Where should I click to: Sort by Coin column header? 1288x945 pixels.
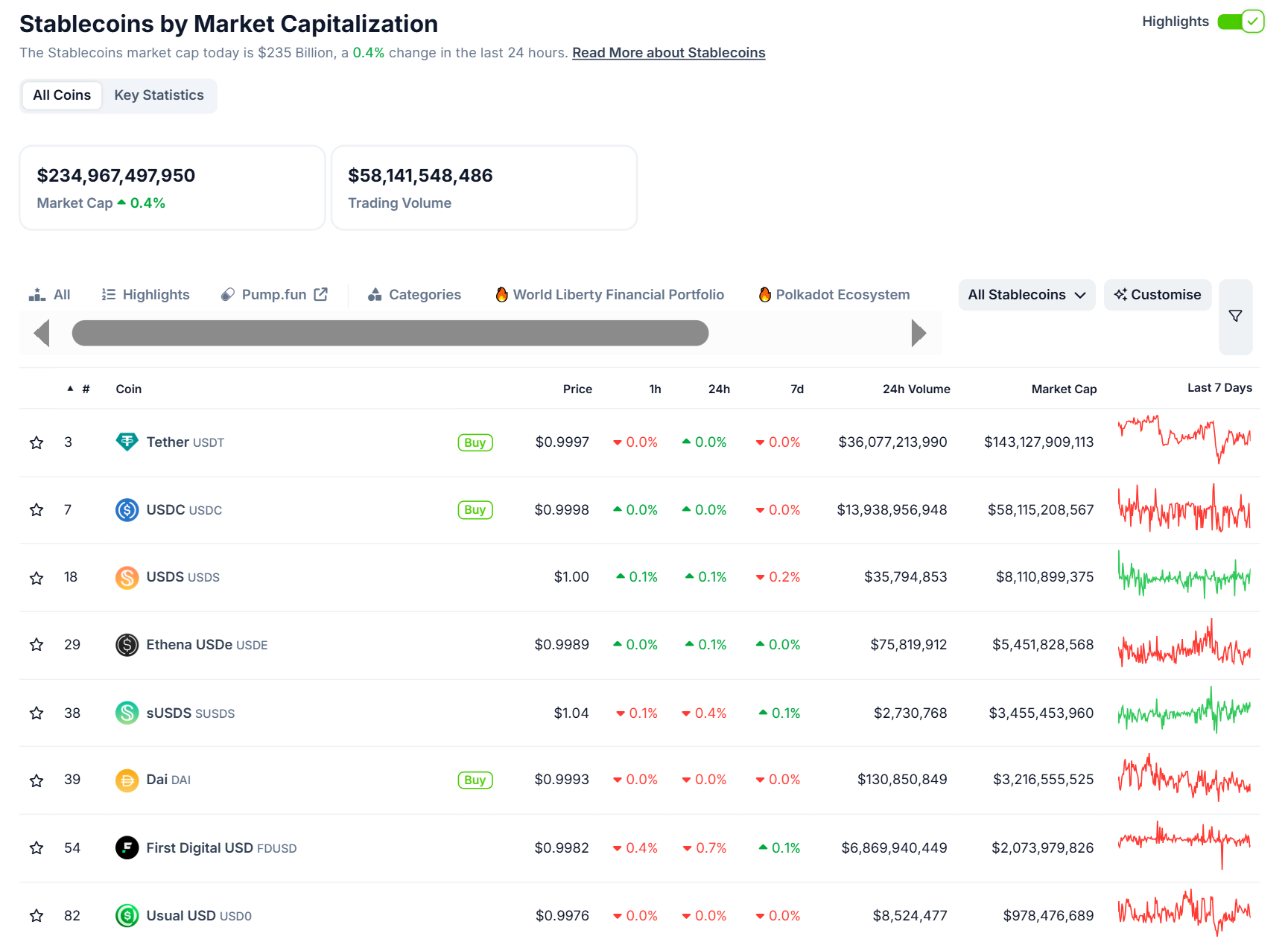(128, 389)
